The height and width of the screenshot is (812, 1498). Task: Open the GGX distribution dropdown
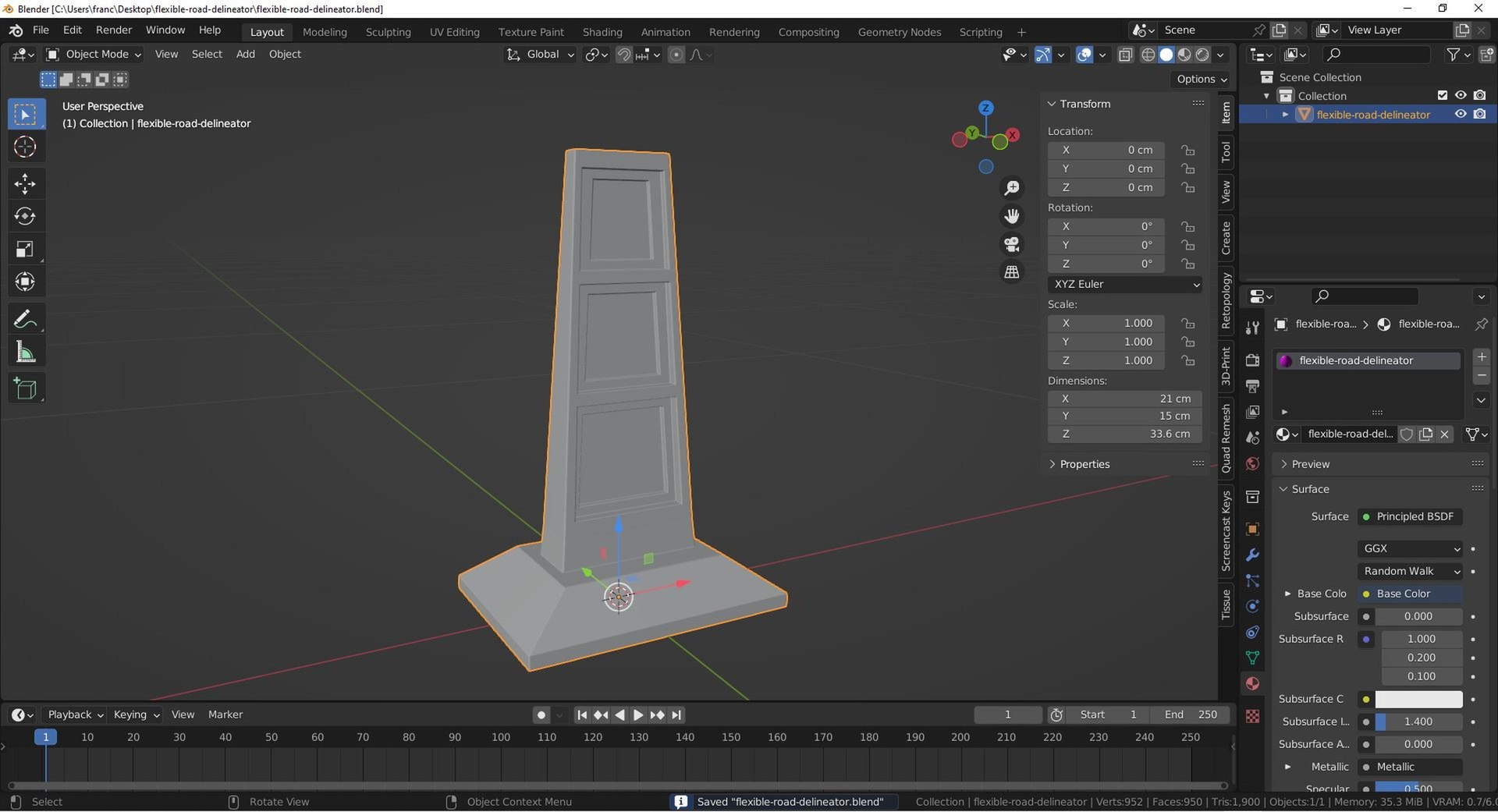coord(1410,548)
